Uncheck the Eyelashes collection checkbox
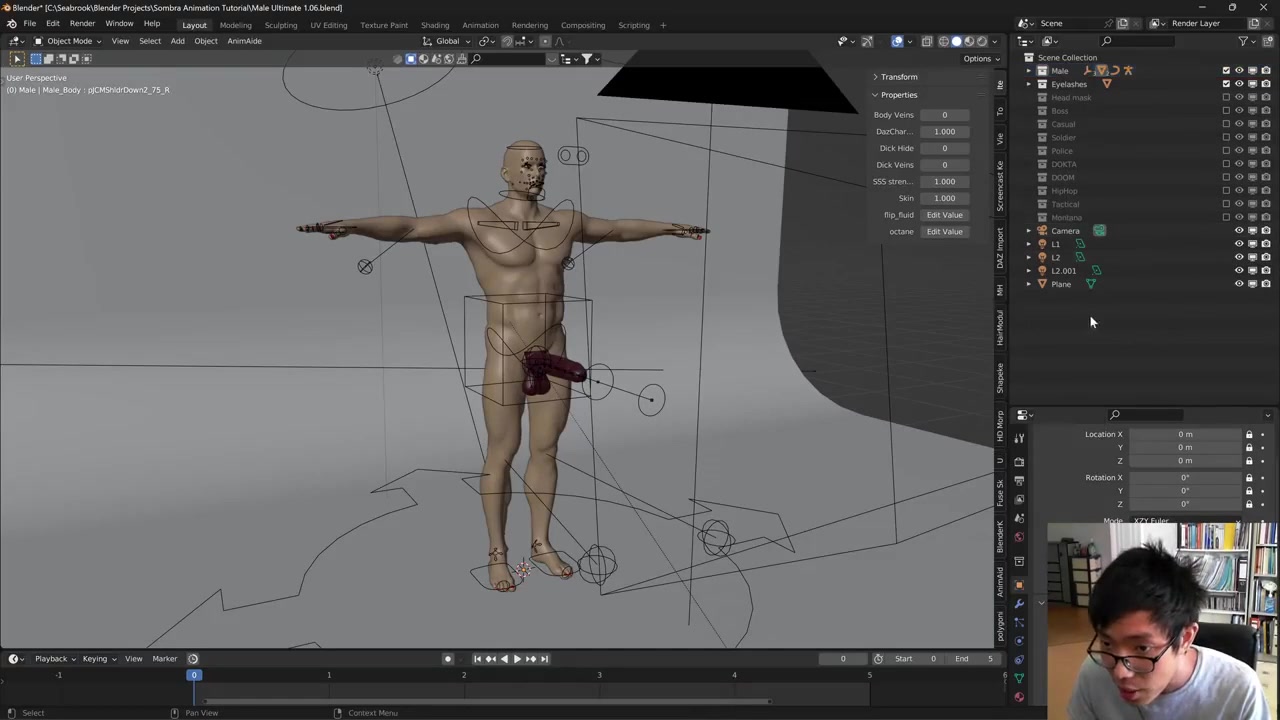Viewport: 1280px width, 720px height. pyautogui.click(x=1226, y=84)
